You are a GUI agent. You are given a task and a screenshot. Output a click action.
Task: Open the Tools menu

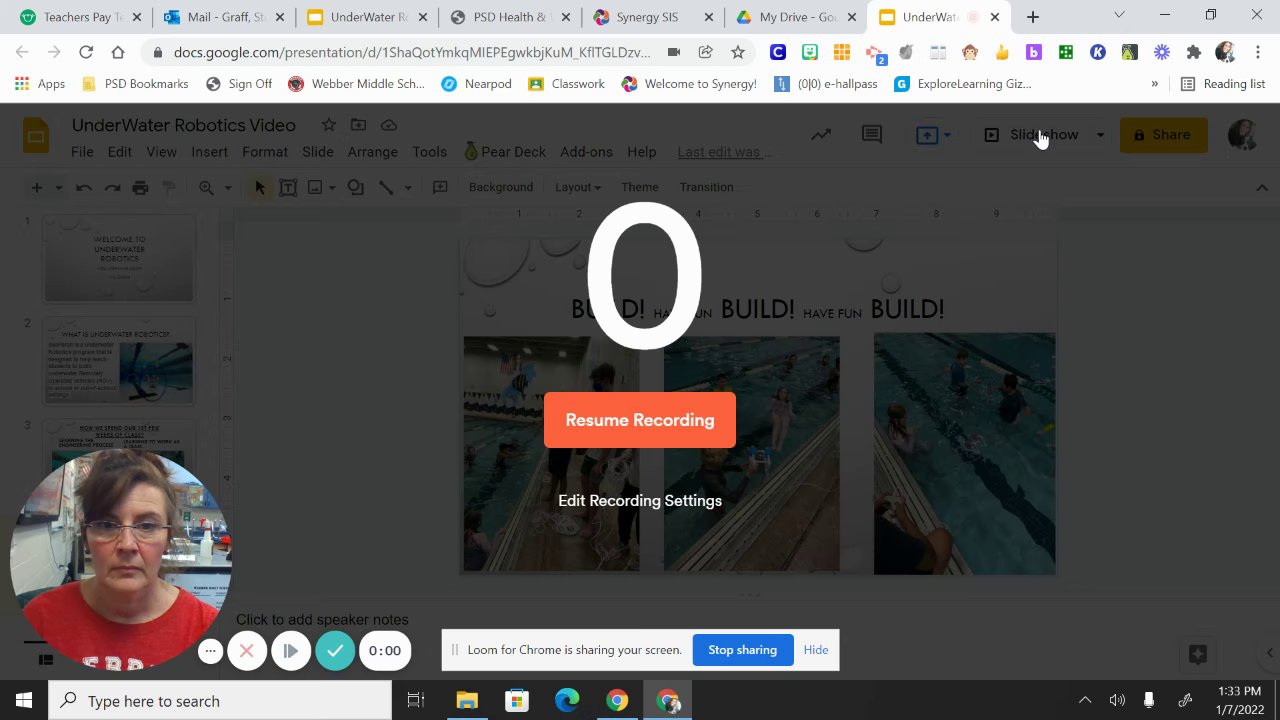pos(429,152)
